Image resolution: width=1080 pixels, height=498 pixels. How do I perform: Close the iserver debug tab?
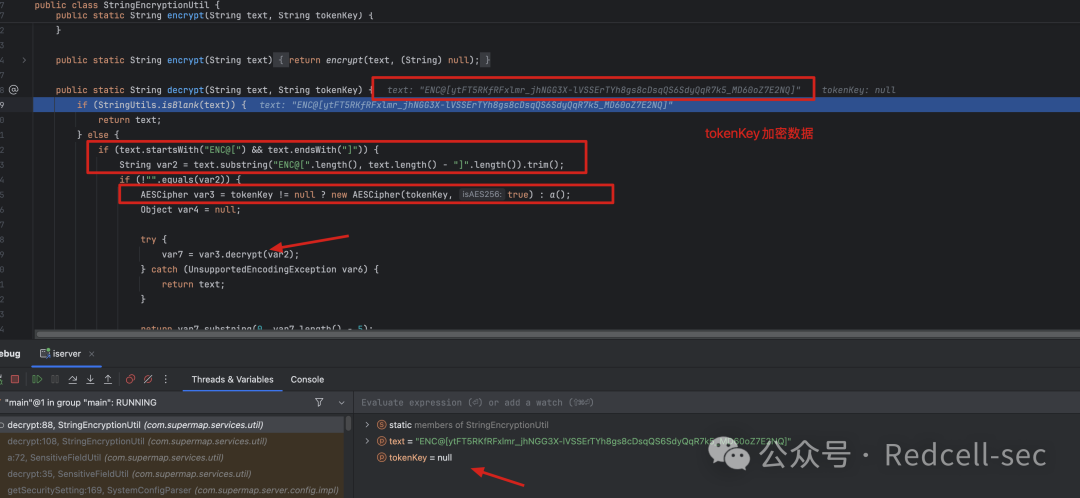92,353
